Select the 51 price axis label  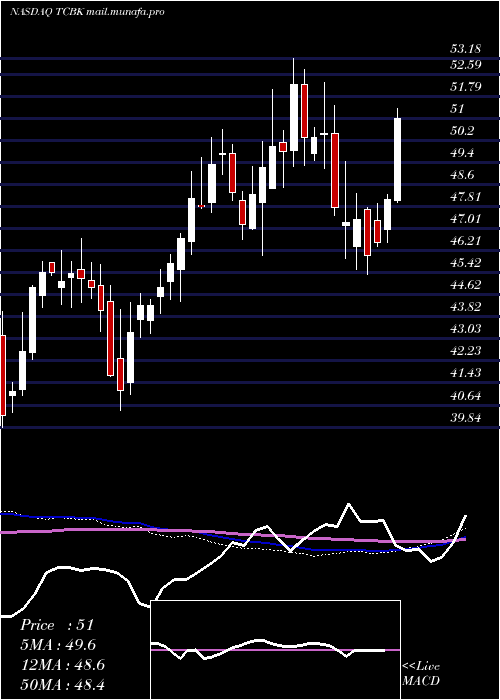tap(458, 108)
